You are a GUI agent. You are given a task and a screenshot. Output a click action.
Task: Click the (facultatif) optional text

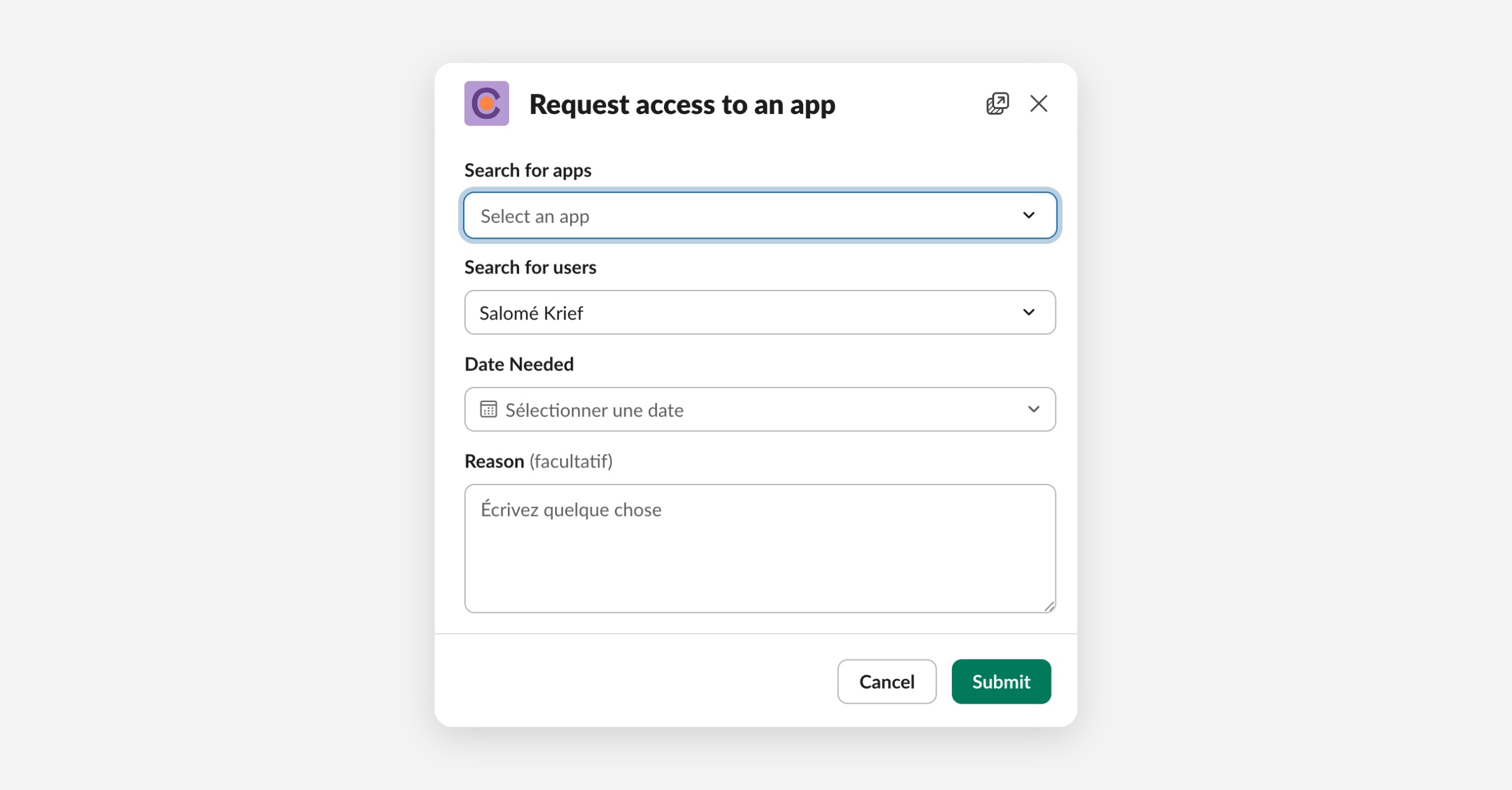[x=571, y=461]
